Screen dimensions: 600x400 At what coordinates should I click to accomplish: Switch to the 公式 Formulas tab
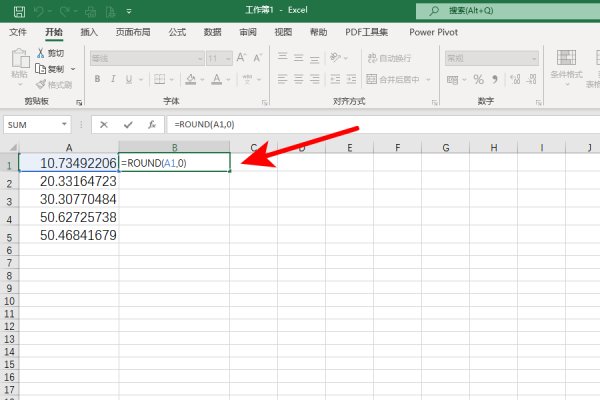177,32
